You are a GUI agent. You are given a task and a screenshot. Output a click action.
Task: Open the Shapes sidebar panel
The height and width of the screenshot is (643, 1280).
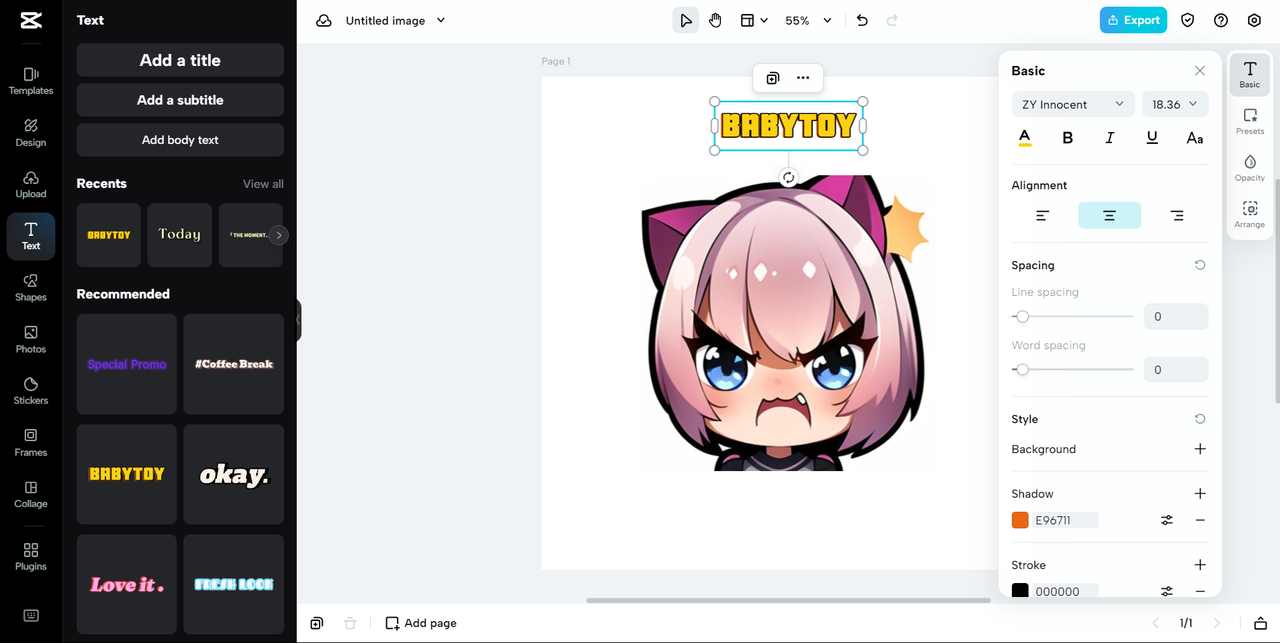[x=31, y=288]
